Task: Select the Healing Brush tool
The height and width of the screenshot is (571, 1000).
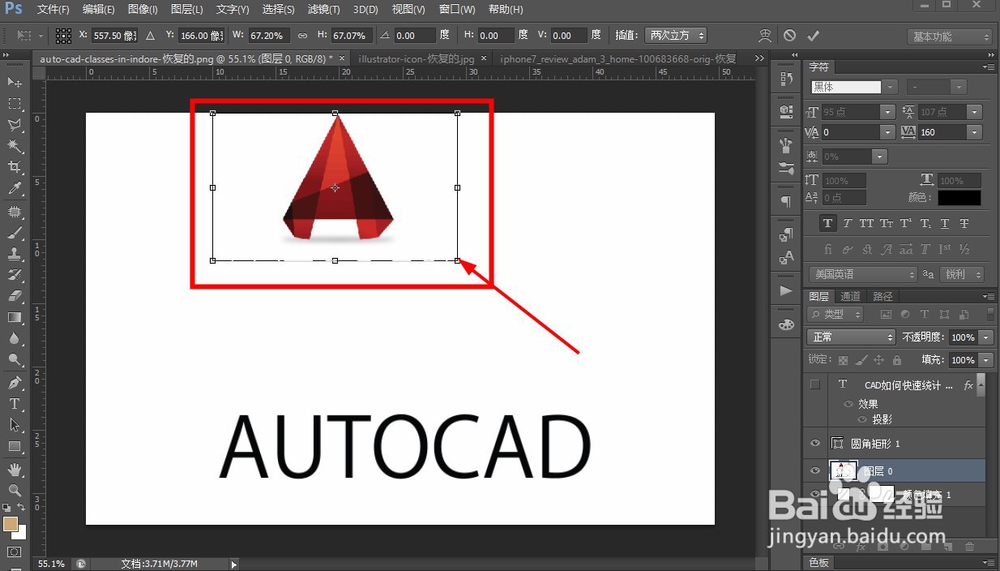Action: pos(14,211)
